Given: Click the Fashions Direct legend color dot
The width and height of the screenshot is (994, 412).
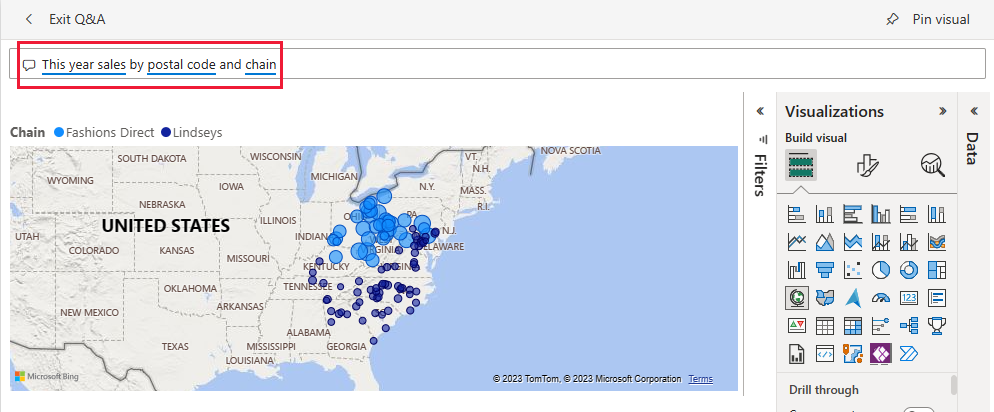Looking at the screenshot, I should tap(59, 132).
